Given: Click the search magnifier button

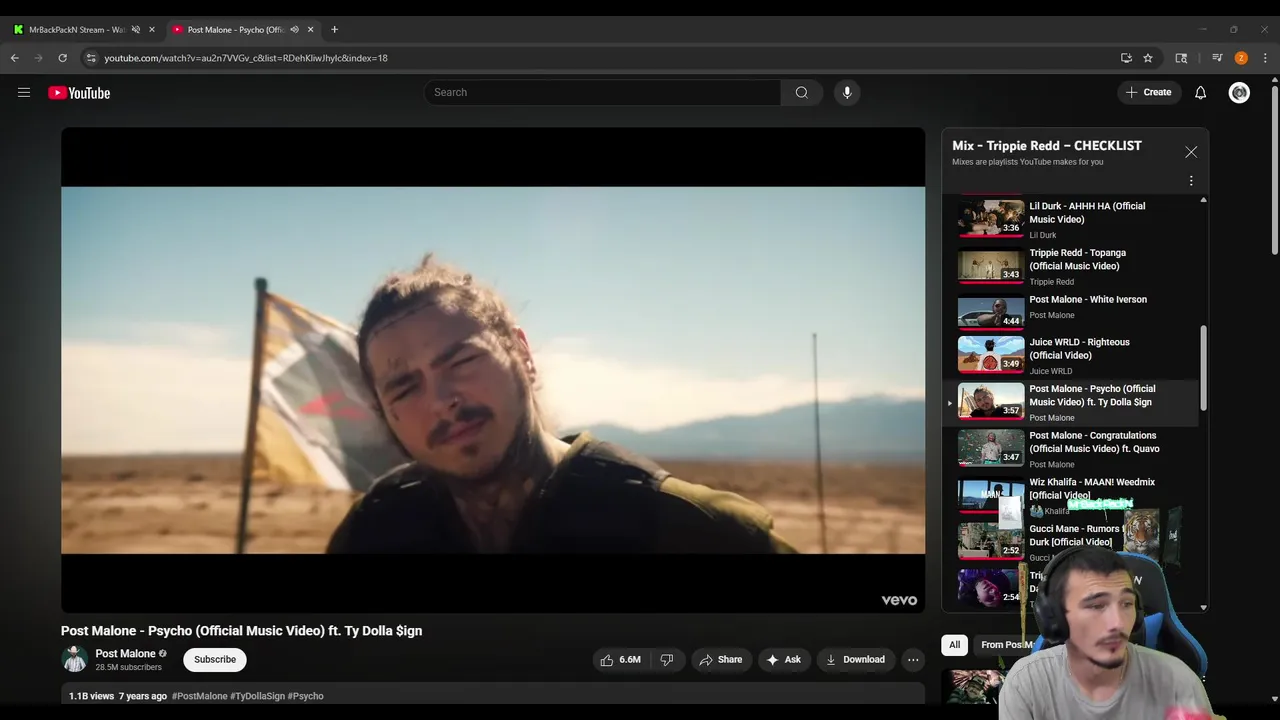Looking at the screenshot, I should pos(801,92).
